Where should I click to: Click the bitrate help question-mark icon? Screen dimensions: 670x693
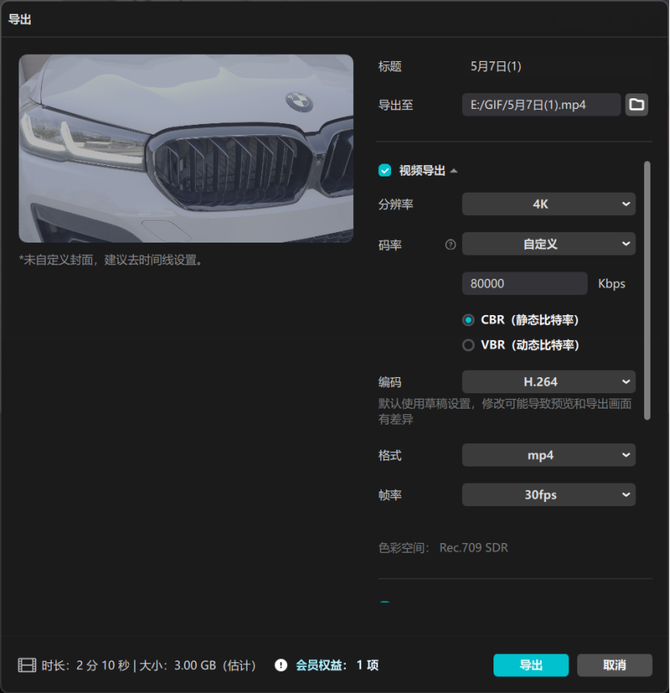450,244
